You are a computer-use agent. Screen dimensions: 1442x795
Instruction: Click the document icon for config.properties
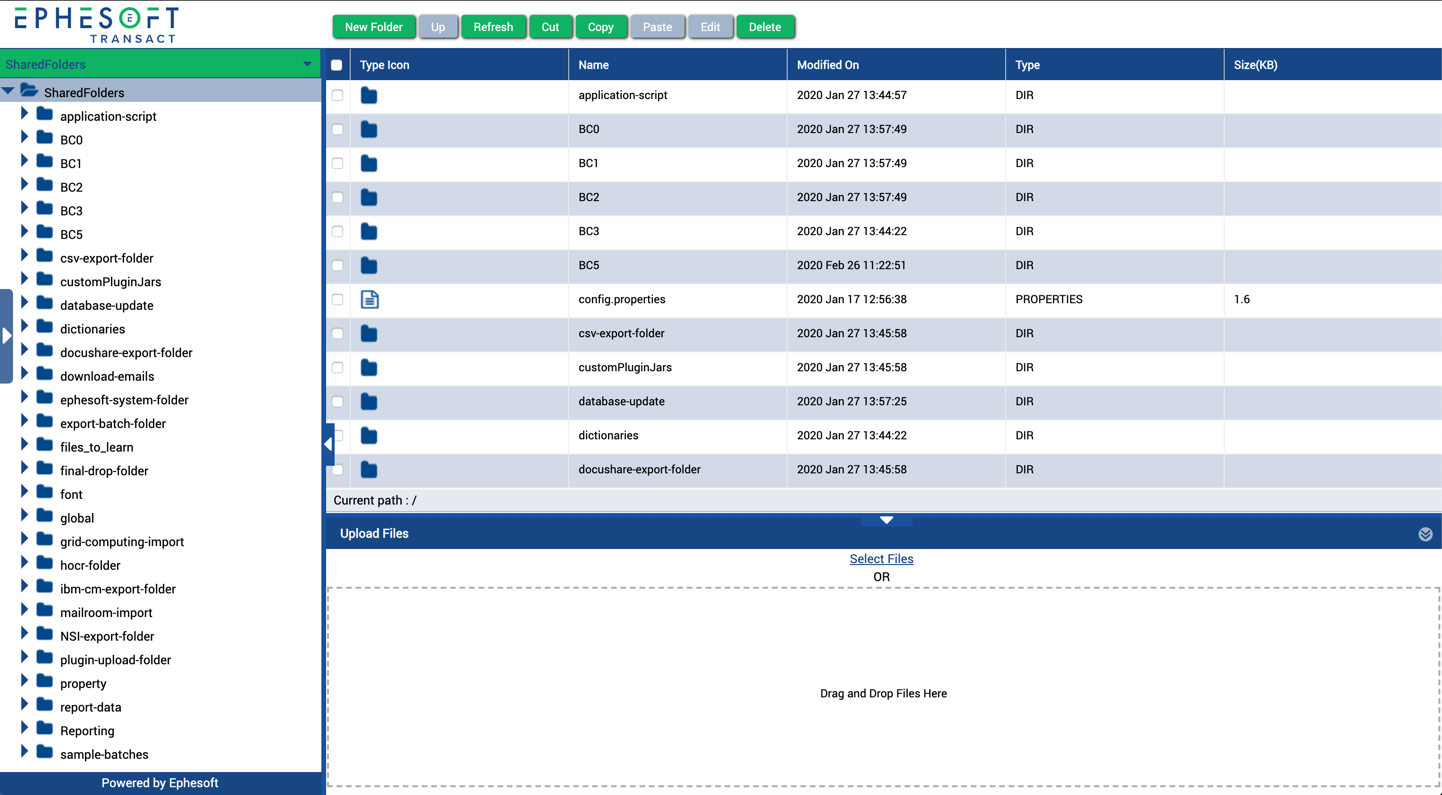point(370,300)
